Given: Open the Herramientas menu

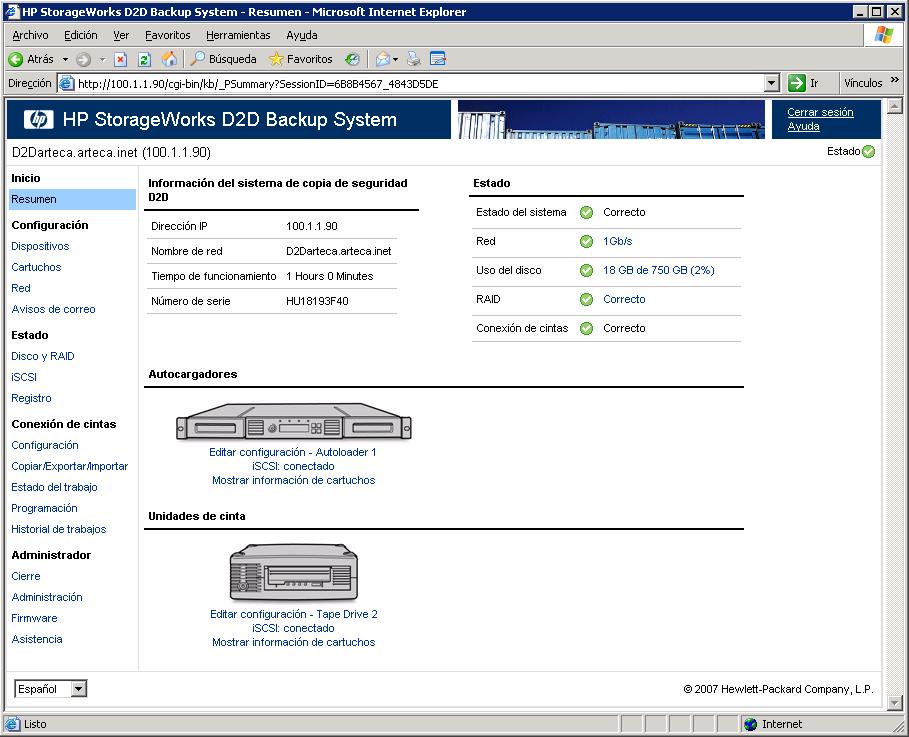Looking at the screenshot, I should pyautogui.click(x=238, y=35).
